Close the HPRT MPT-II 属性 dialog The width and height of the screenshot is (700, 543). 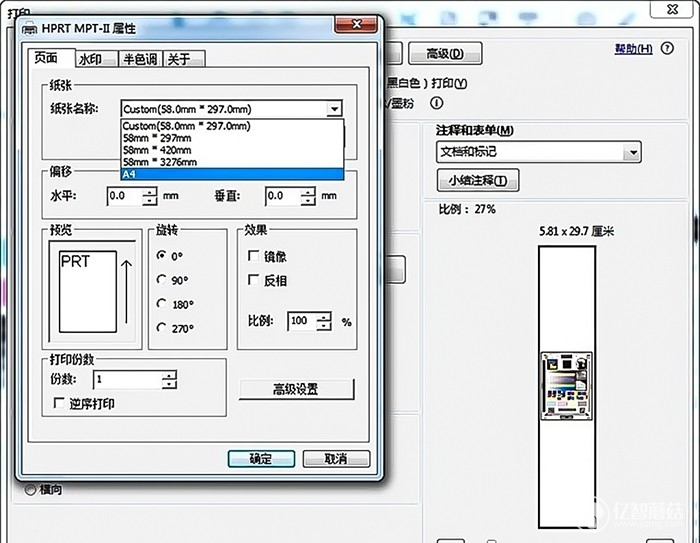click(356, 24)
